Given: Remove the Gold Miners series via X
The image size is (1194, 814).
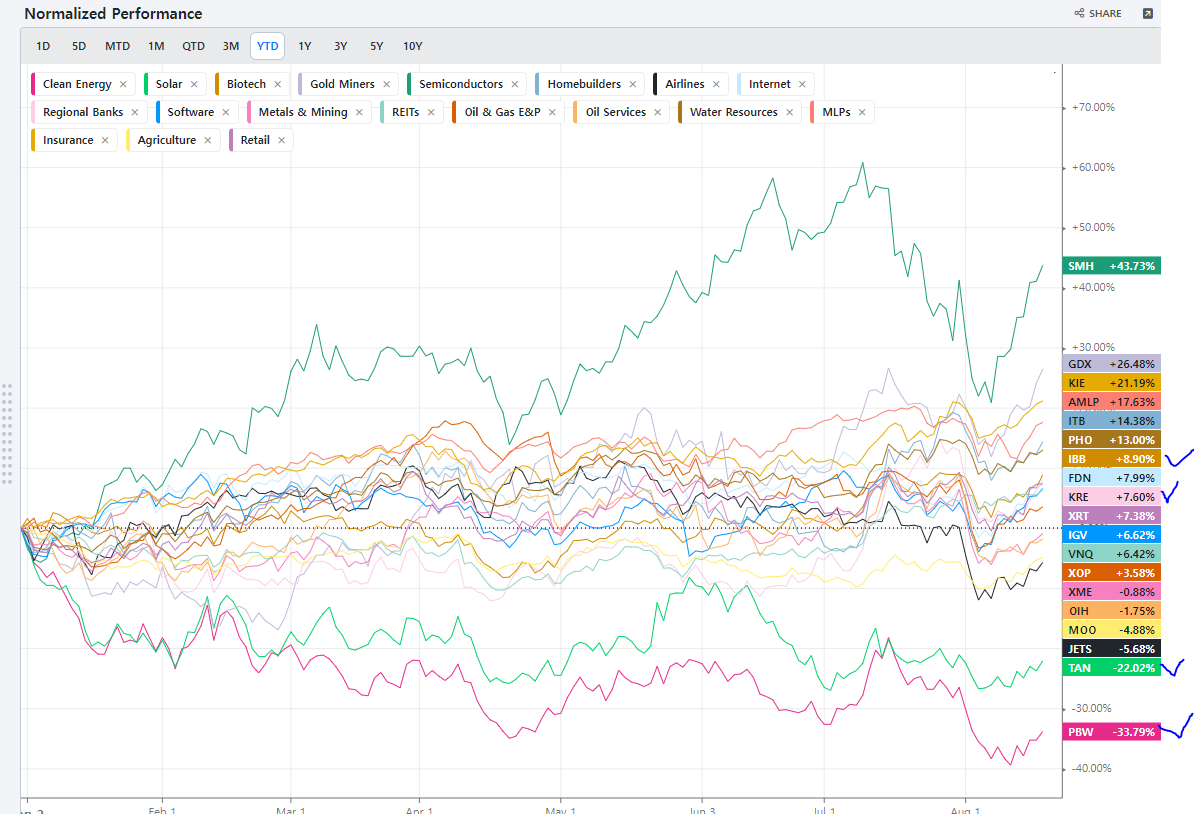Looking at the screenshot, I should 387,85.
